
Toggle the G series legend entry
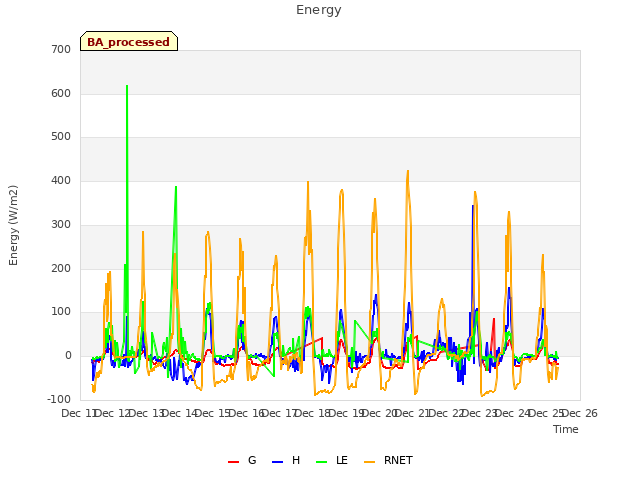click(x=242, y=460)
